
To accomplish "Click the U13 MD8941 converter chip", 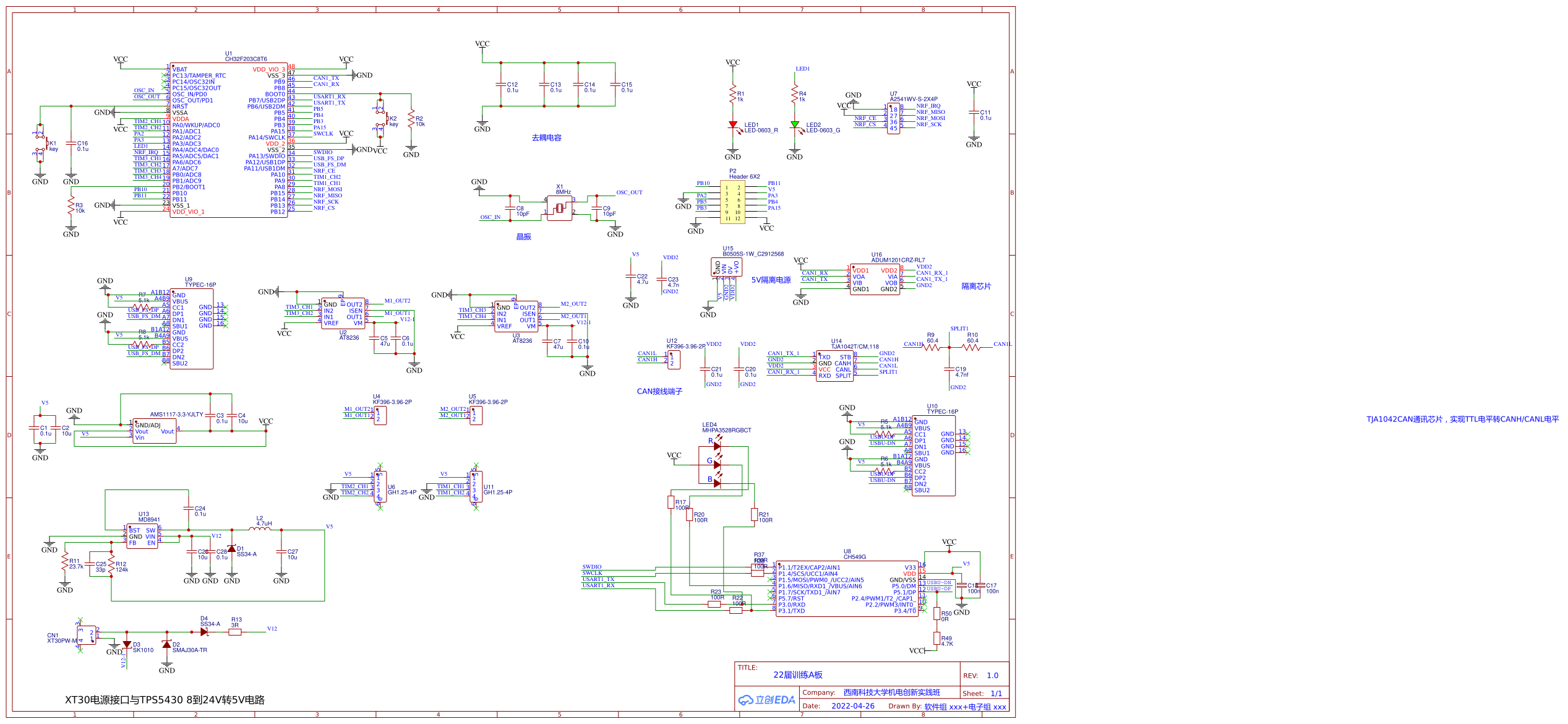I will click(x=142, y=537).
